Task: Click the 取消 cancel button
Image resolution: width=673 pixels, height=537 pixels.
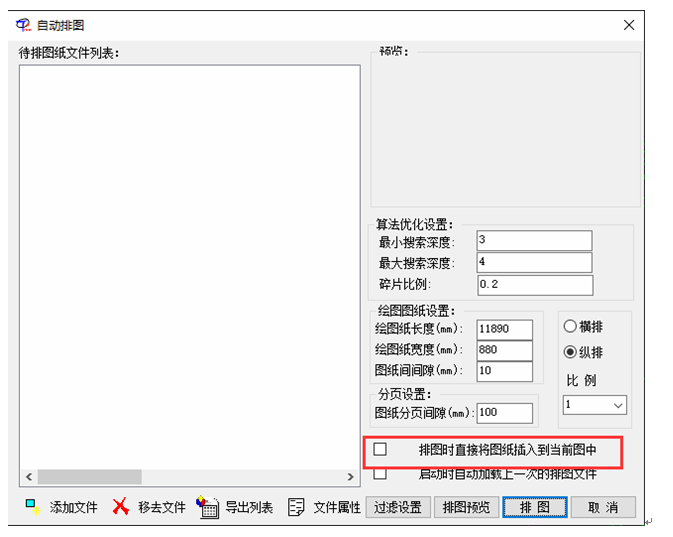Action: point(602,507)
